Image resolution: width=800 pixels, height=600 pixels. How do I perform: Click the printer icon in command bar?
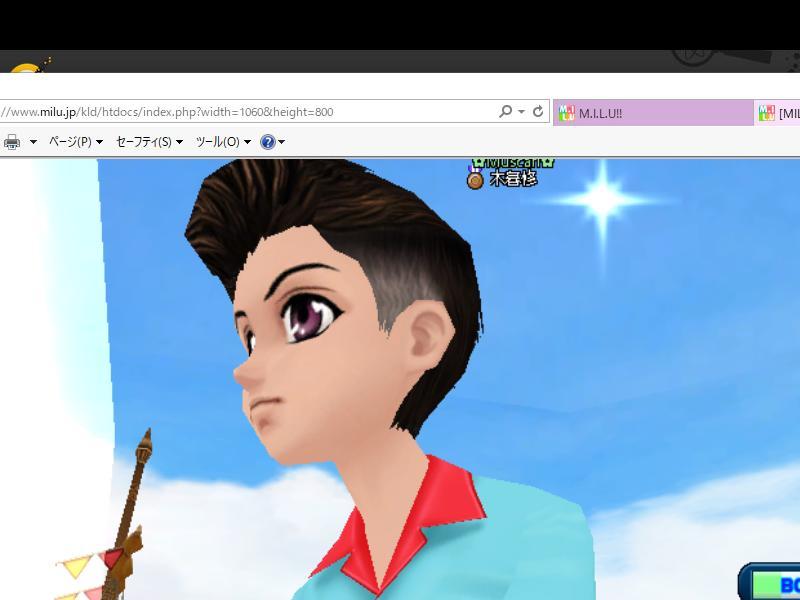[12, 142]
